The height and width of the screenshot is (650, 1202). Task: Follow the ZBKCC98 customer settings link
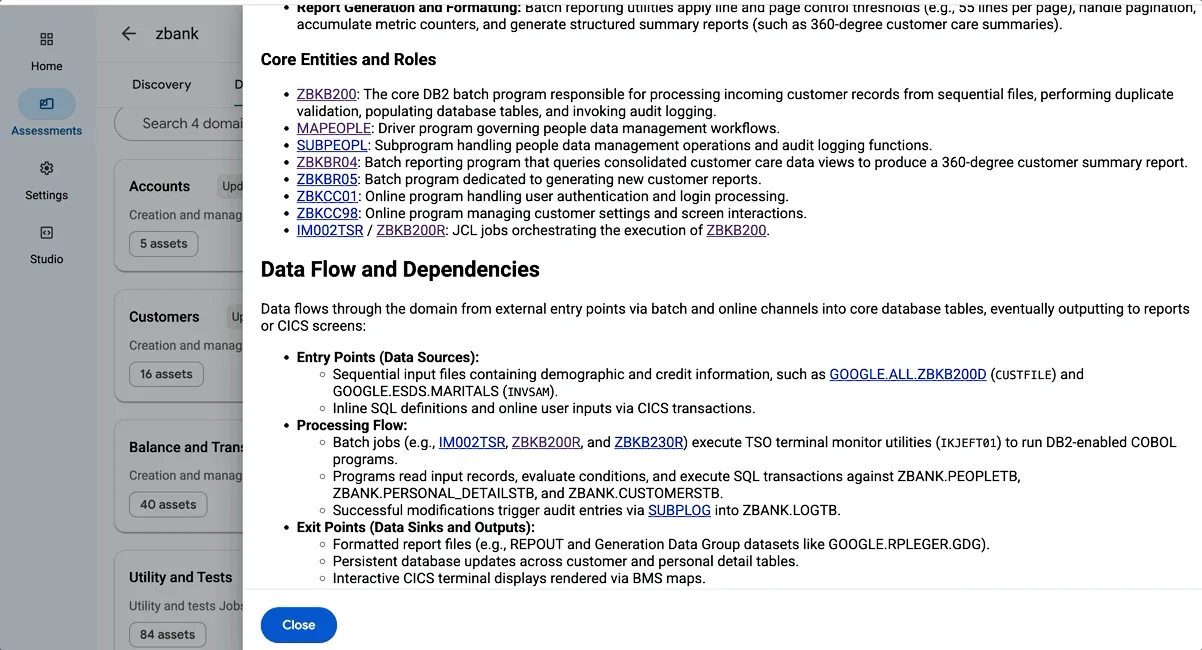pos(327,213)
